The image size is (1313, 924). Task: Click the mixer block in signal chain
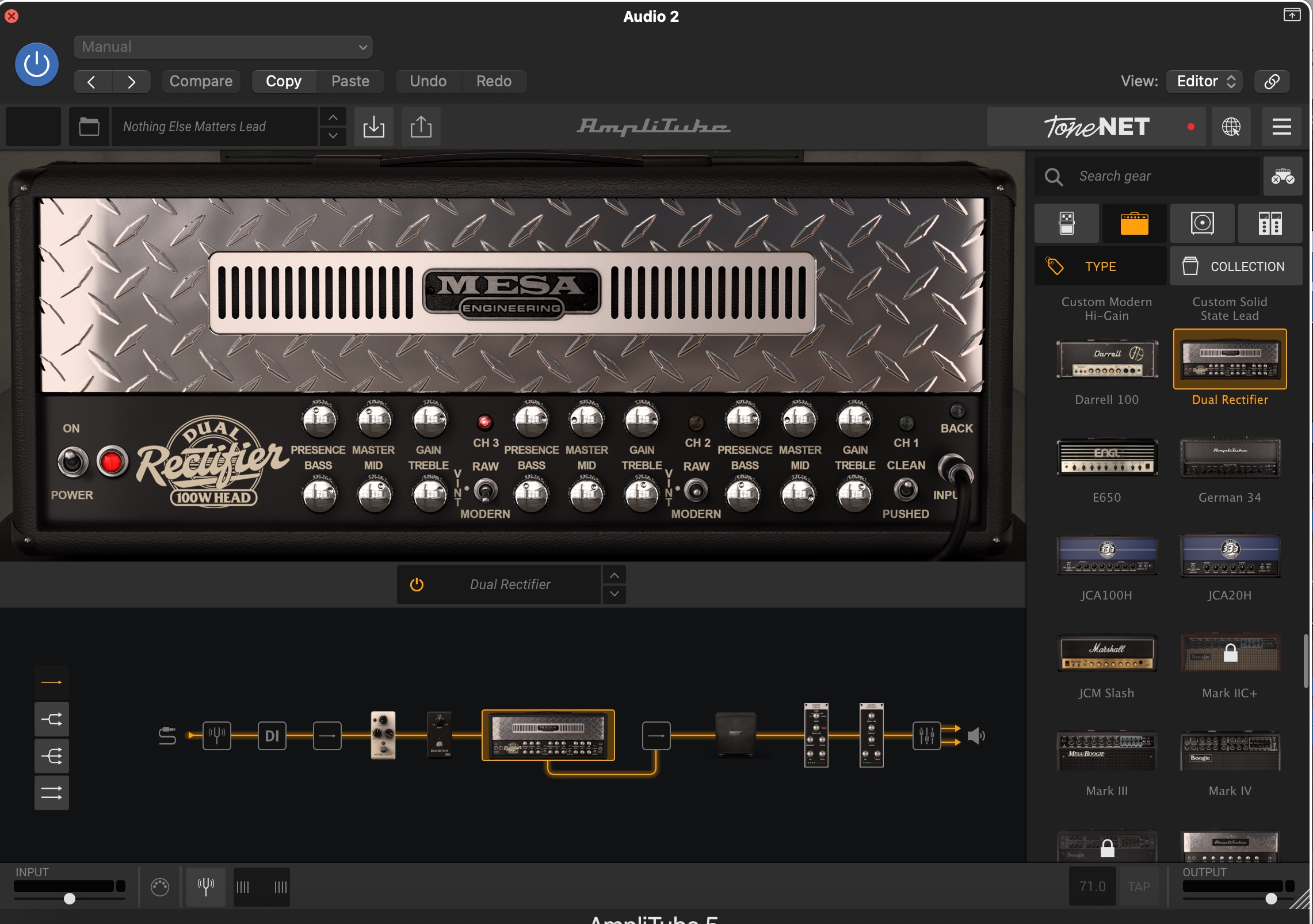[x=926, y=735]
